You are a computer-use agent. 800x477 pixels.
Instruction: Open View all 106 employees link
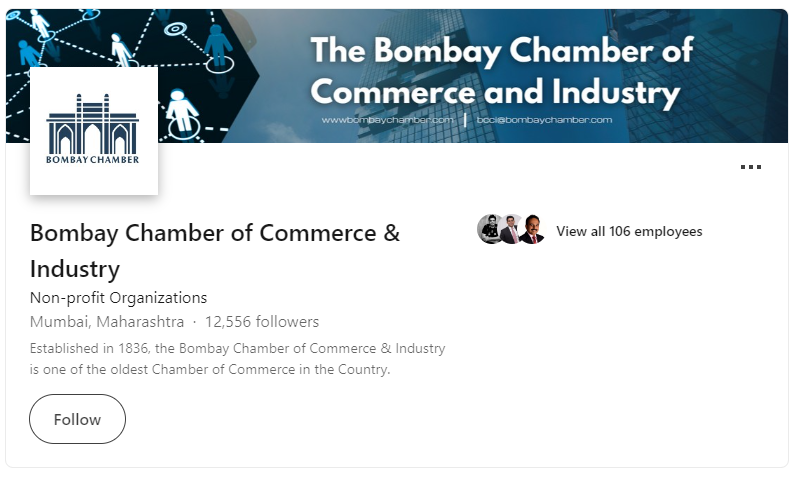[629, 231]
